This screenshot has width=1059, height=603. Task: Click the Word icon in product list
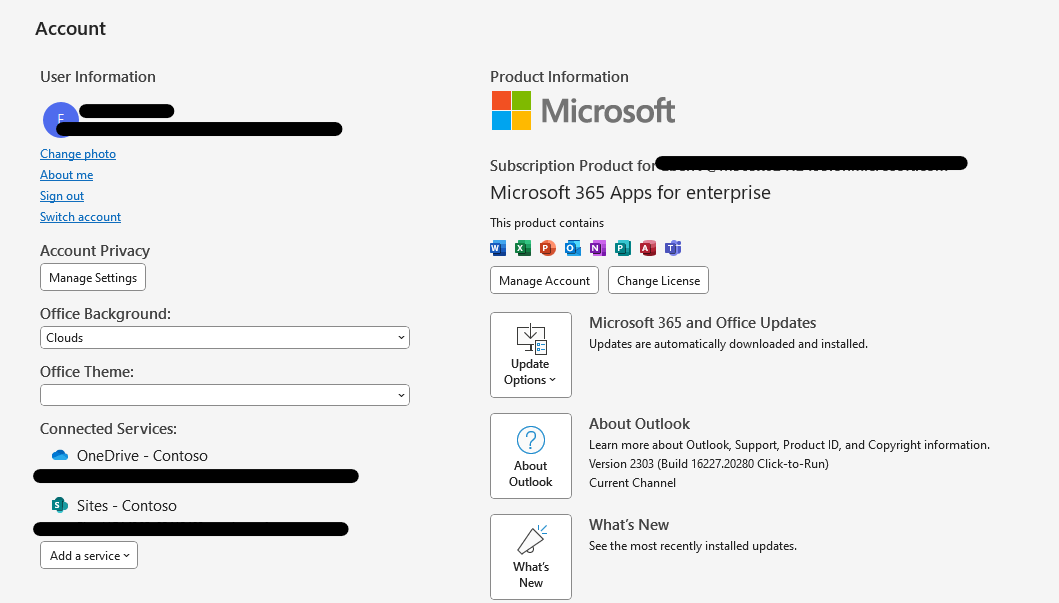(x=498, y=248)
